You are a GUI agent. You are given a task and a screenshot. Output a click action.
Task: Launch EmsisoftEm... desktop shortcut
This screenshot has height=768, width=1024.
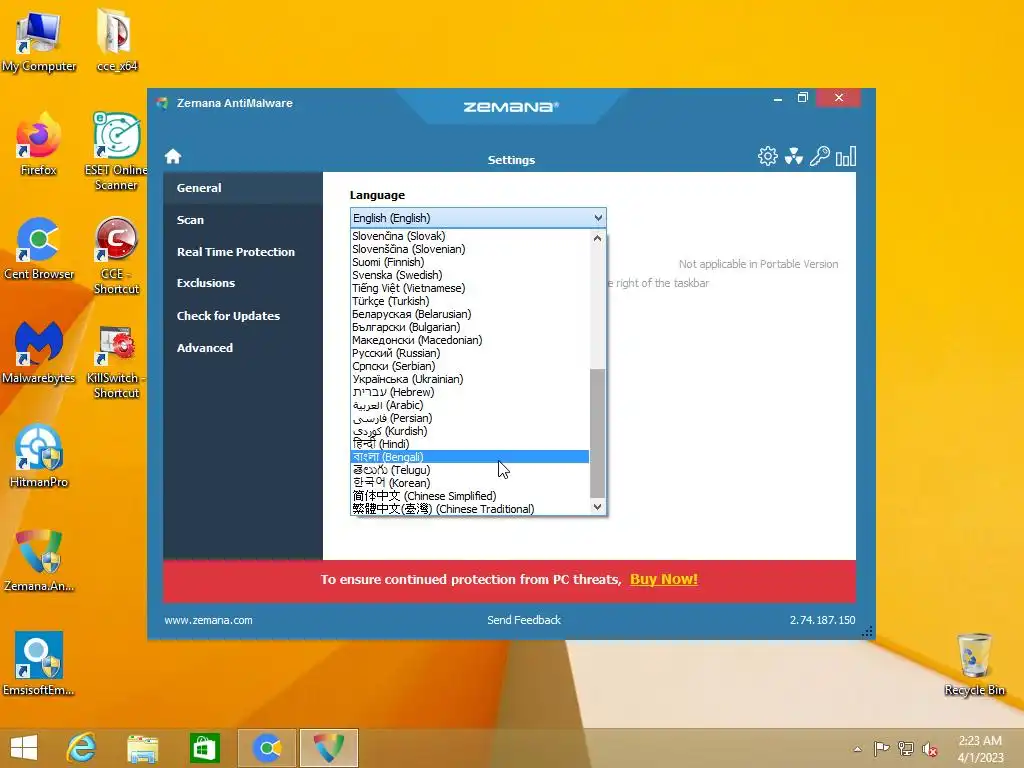[x=39, y=664]
